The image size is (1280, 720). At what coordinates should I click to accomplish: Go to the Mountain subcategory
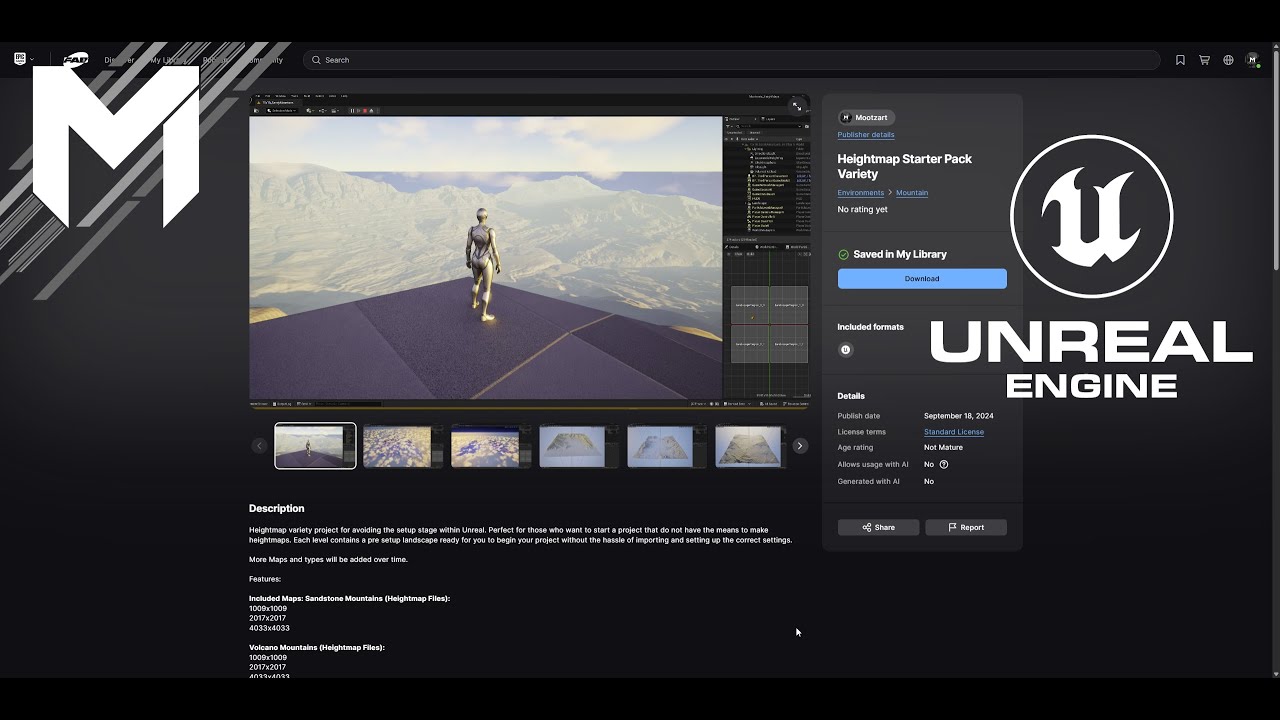[912, 193]
